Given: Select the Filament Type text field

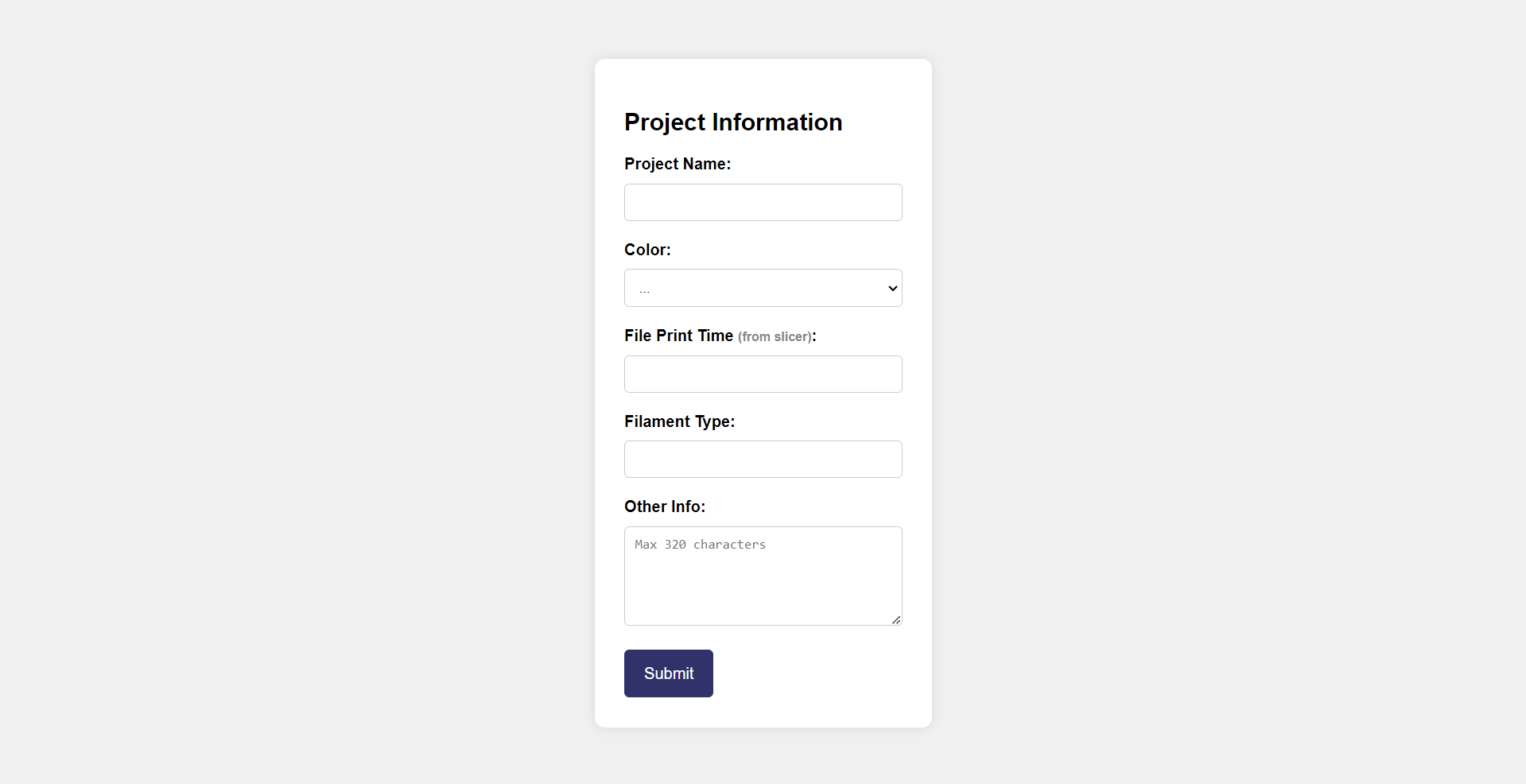Looking at the screenshot, I should [763, 460].
